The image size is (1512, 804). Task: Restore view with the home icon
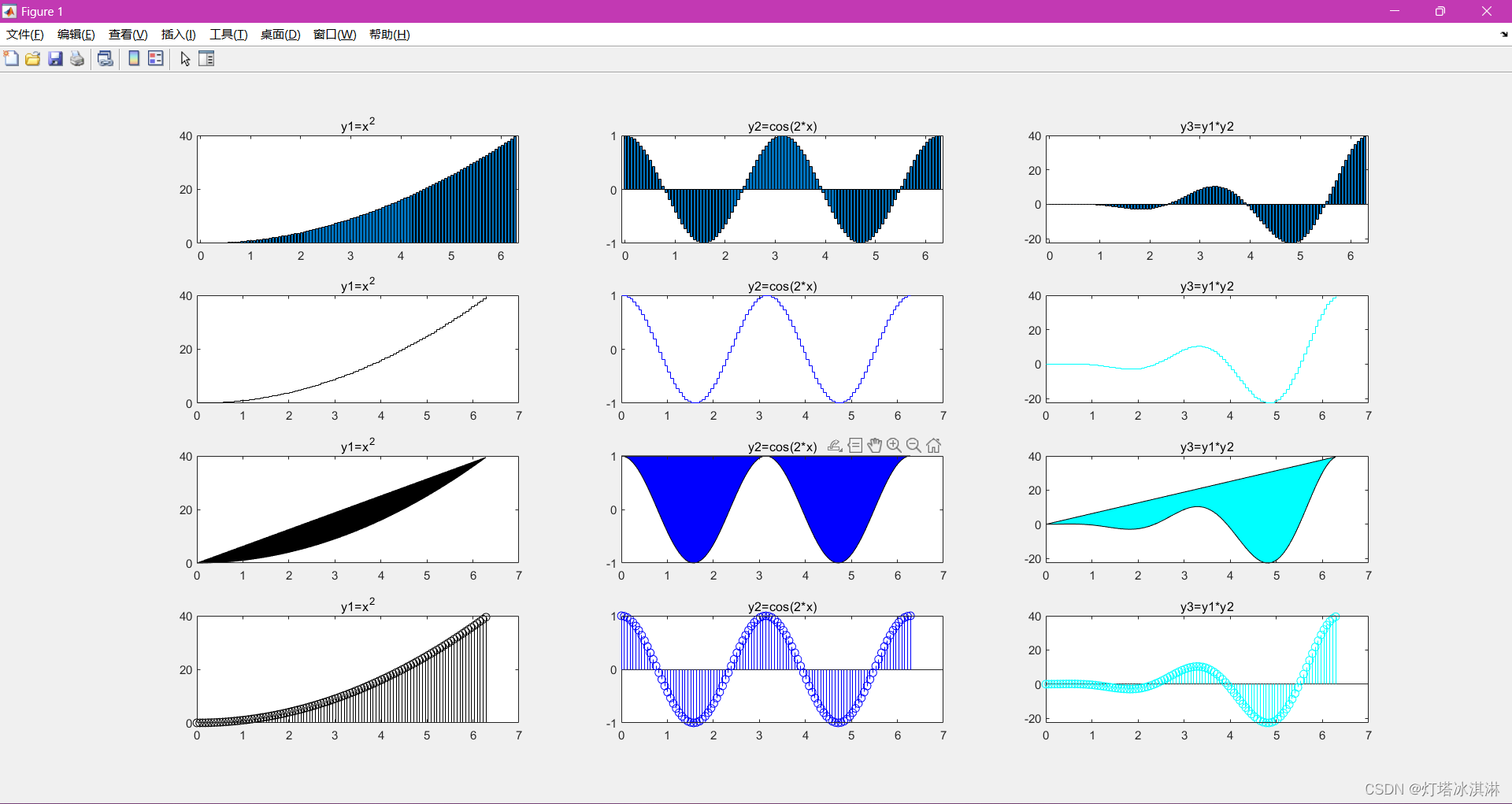coord(933,446)
